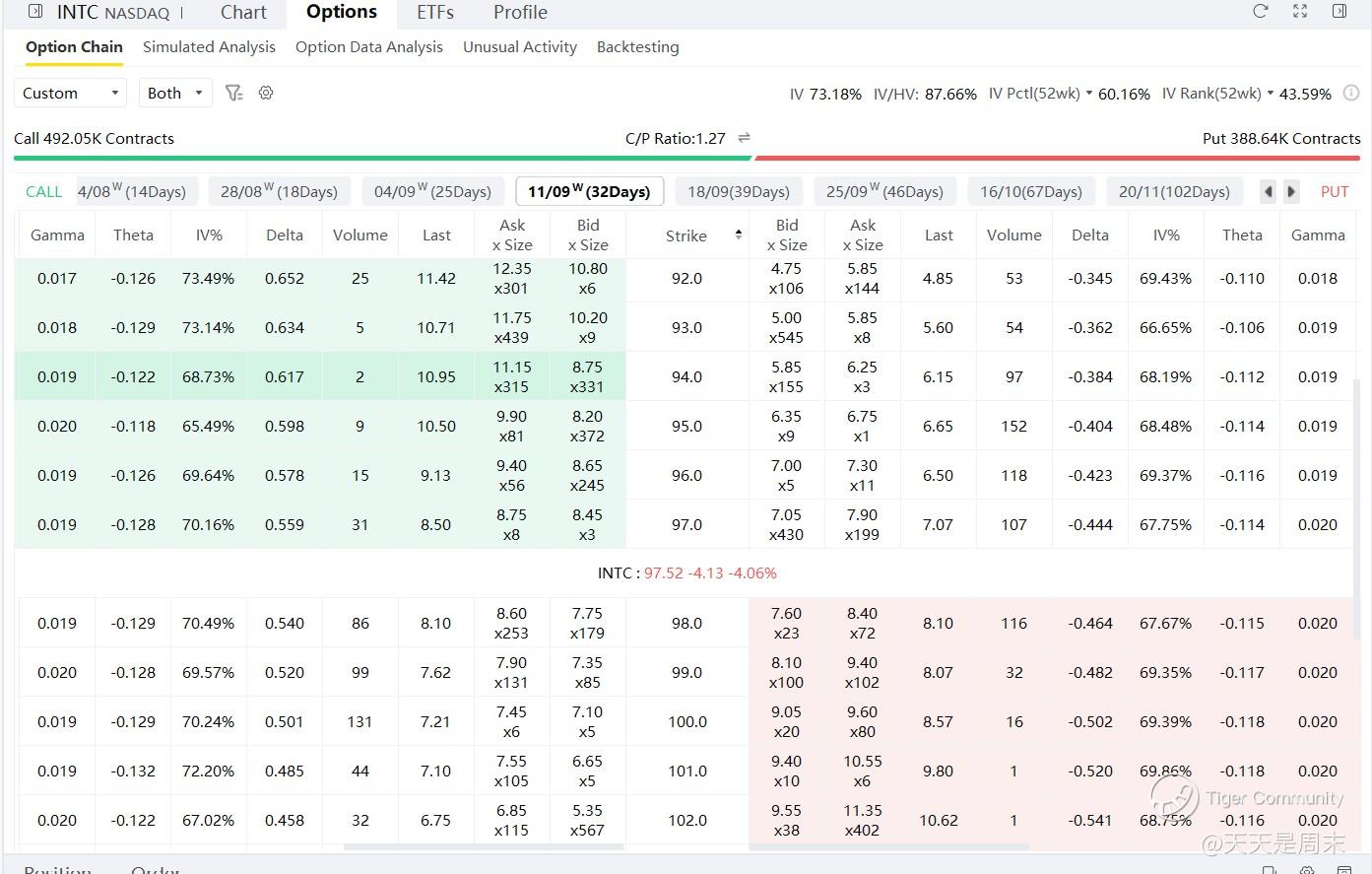Image resolution: width=1372 pixels, height=874 pixels.
Task: Open the Both call/put dropdown
Action: pyautogui.click(x=175, y=93)
